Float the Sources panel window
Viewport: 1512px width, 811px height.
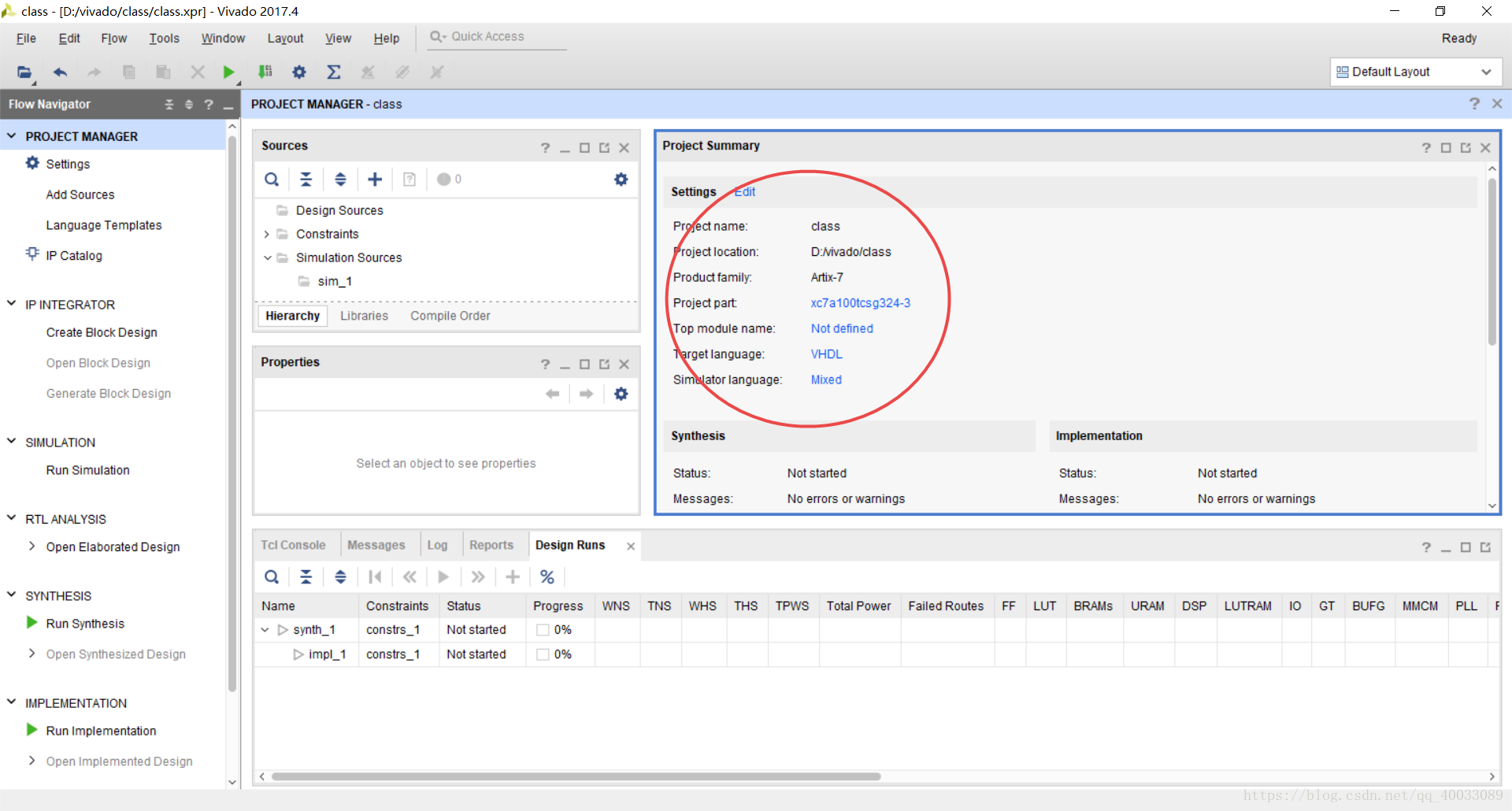point(604,147)
